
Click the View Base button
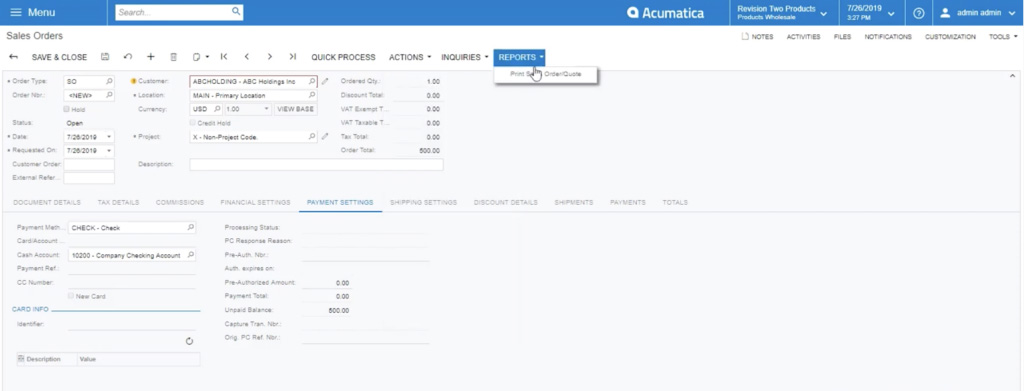296,109
